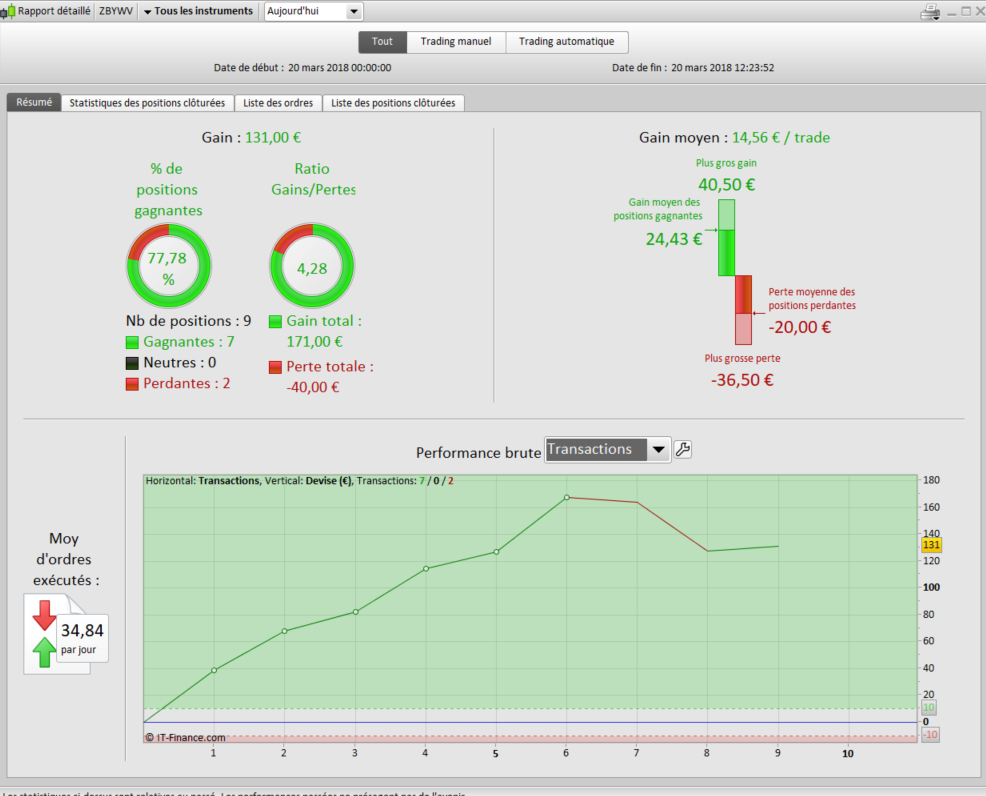
Task: Expand the Tous les instruments dropdown
Action: point(197,11)
